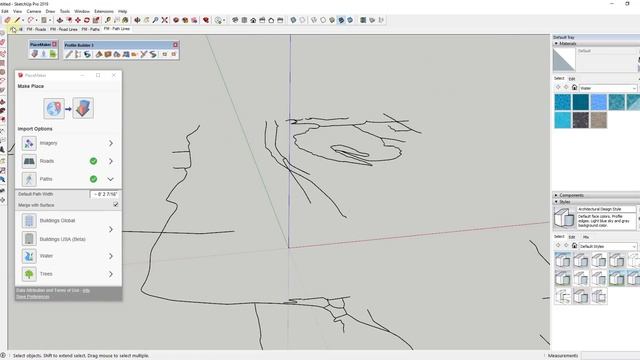
Task: Expand the Buildings options chevron
Action: click(111, 229)
